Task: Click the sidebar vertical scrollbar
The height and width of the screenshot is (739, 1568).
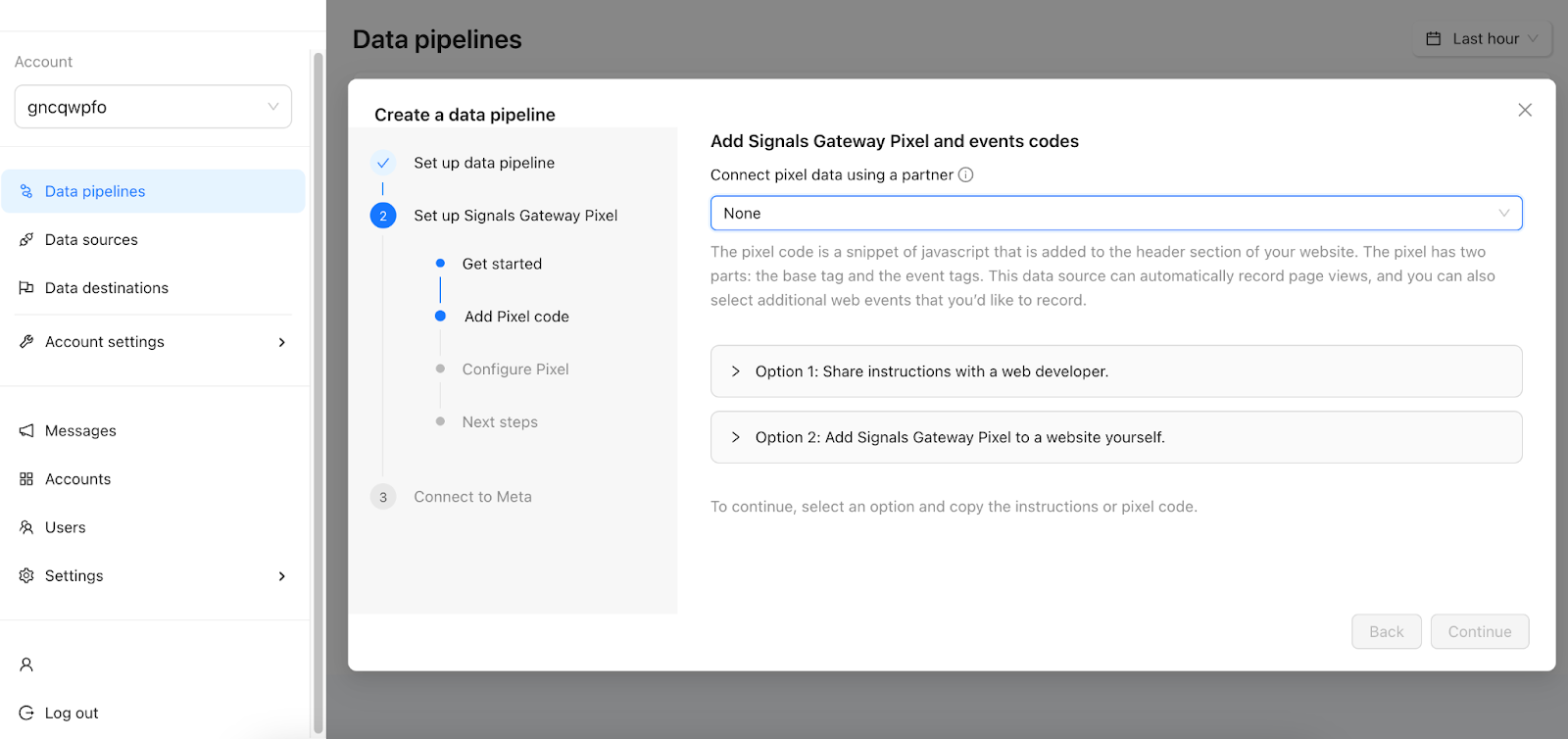Action: (318, 392)
